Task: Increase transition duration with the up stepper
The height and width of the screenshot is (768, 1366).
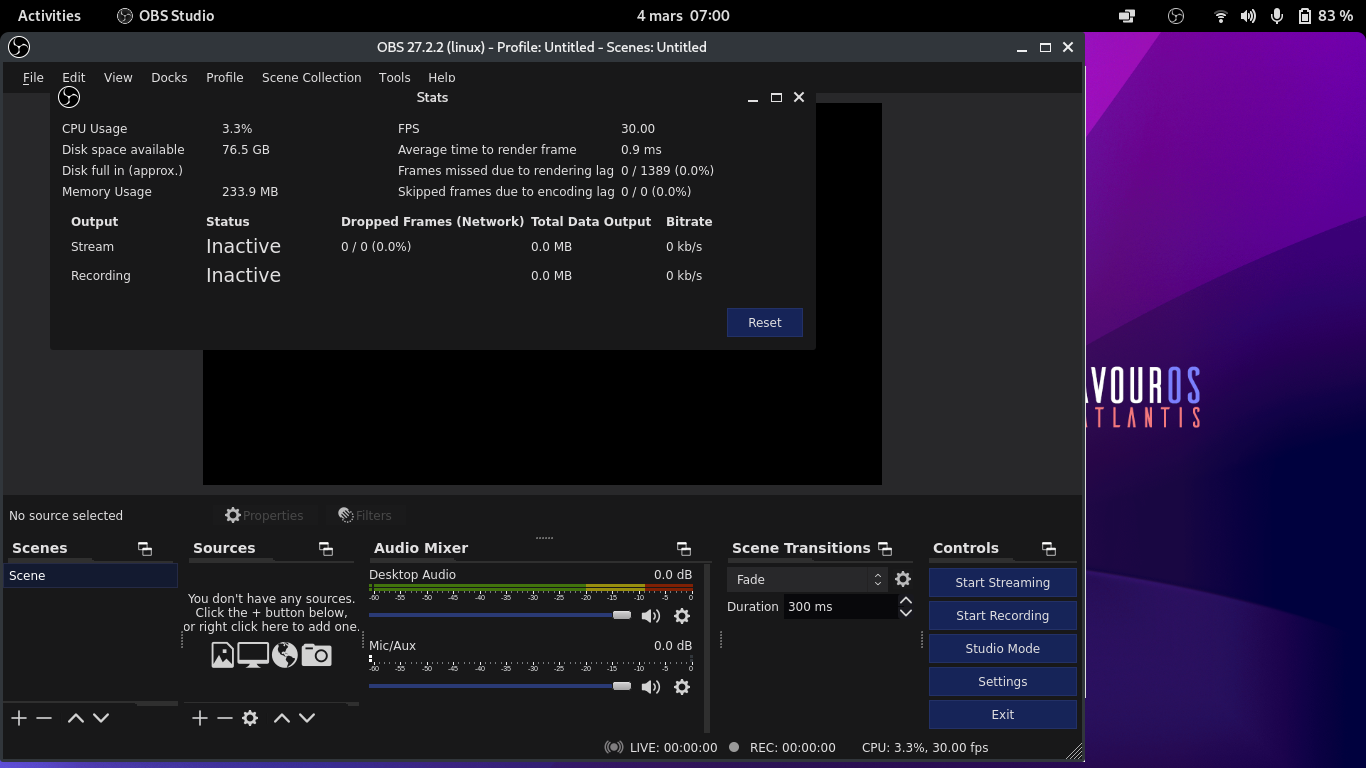Action: coord(905,600)
